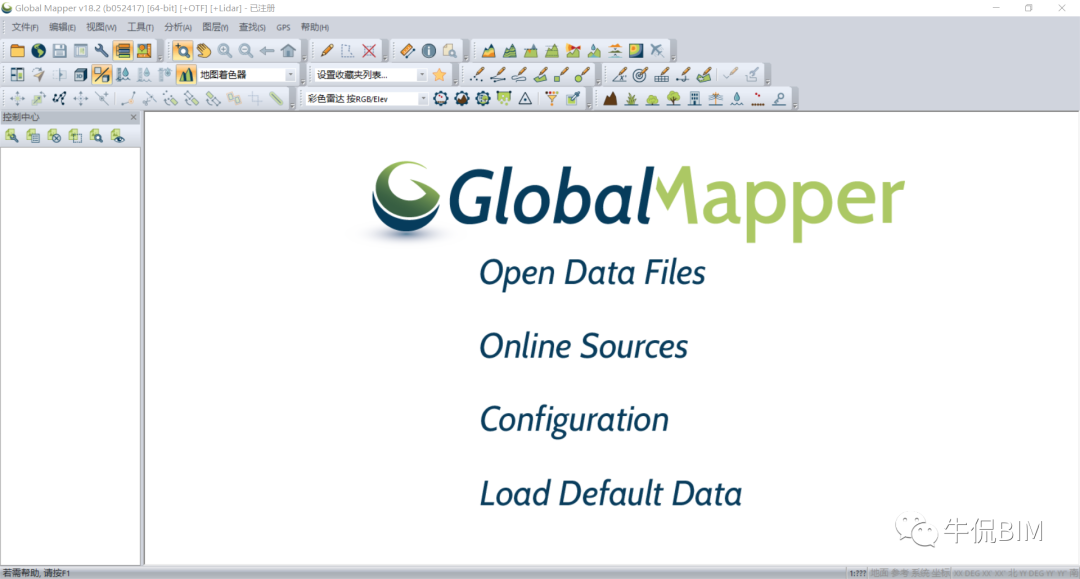Click the Lidar triangle icon

525,98
